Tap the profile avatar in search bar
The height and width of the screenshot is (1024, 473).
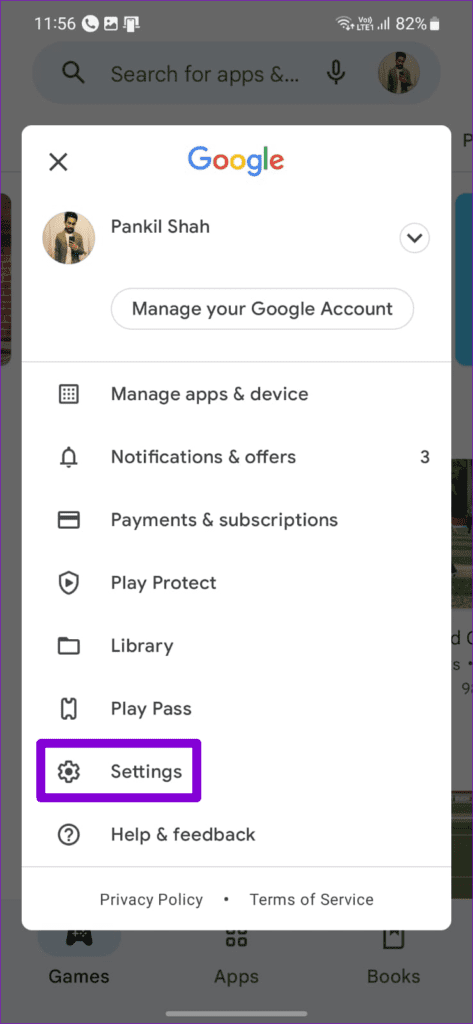coord(399,73)
